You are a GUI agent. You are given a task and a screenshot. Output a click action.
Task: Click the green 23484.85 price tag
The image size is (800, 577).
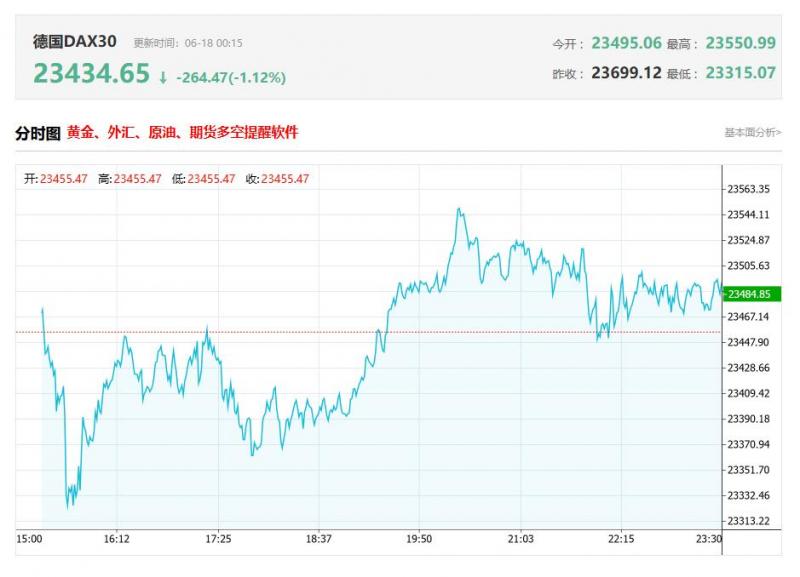(x=752, y=294)
